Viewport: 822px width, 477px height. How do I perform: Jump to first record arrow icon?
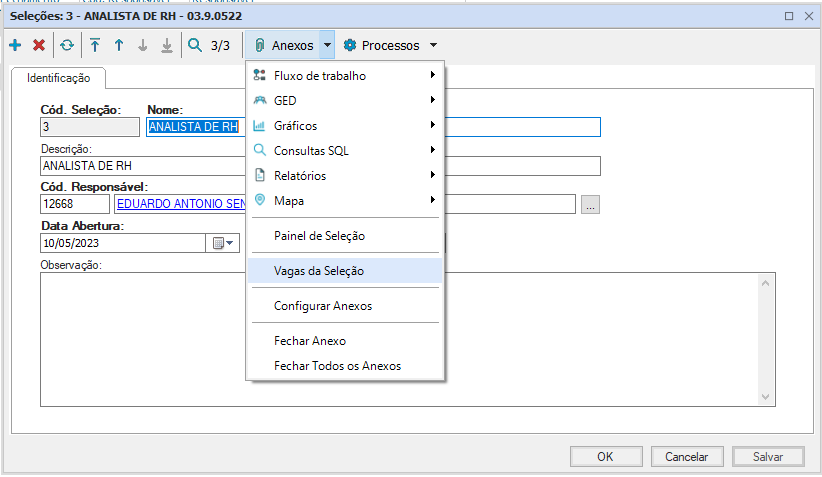click(95, 45)
